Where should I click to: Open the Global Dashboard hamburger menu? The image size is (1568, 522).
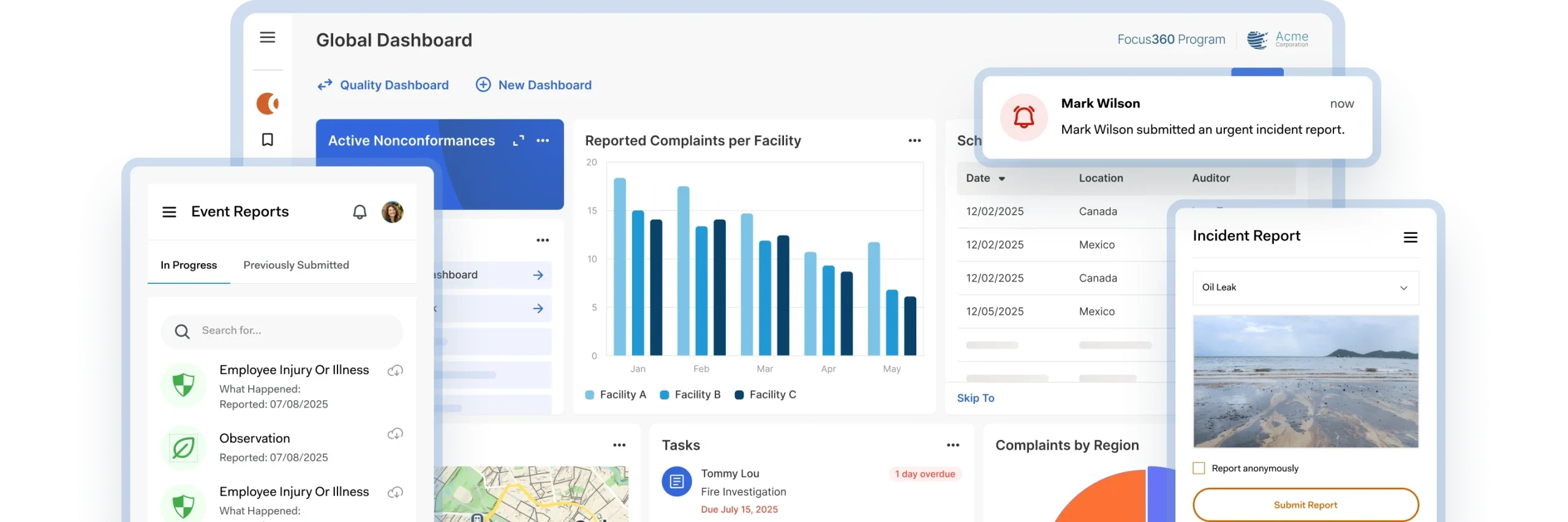pos(267,37)
